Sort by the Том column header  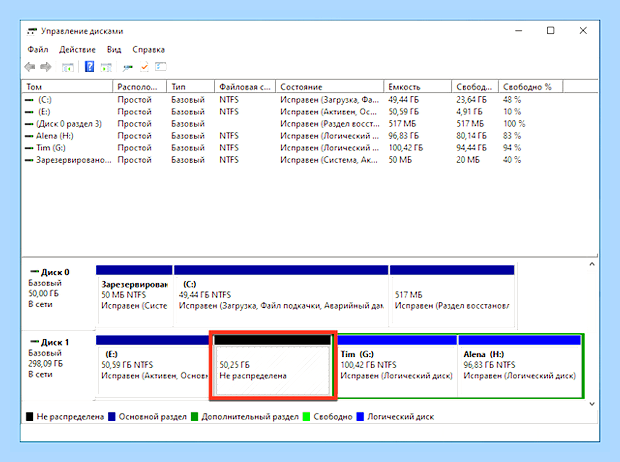pos(67,87)
